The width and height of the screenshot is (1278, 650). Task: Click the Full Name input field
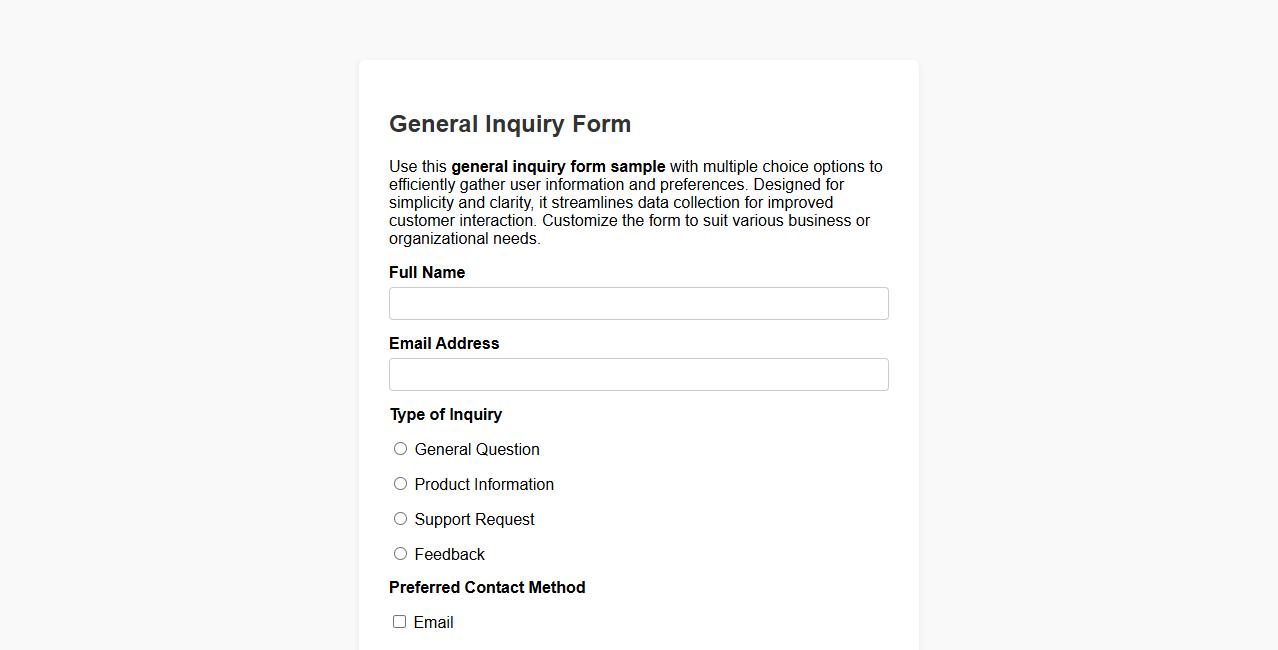(x=638, y=303)
